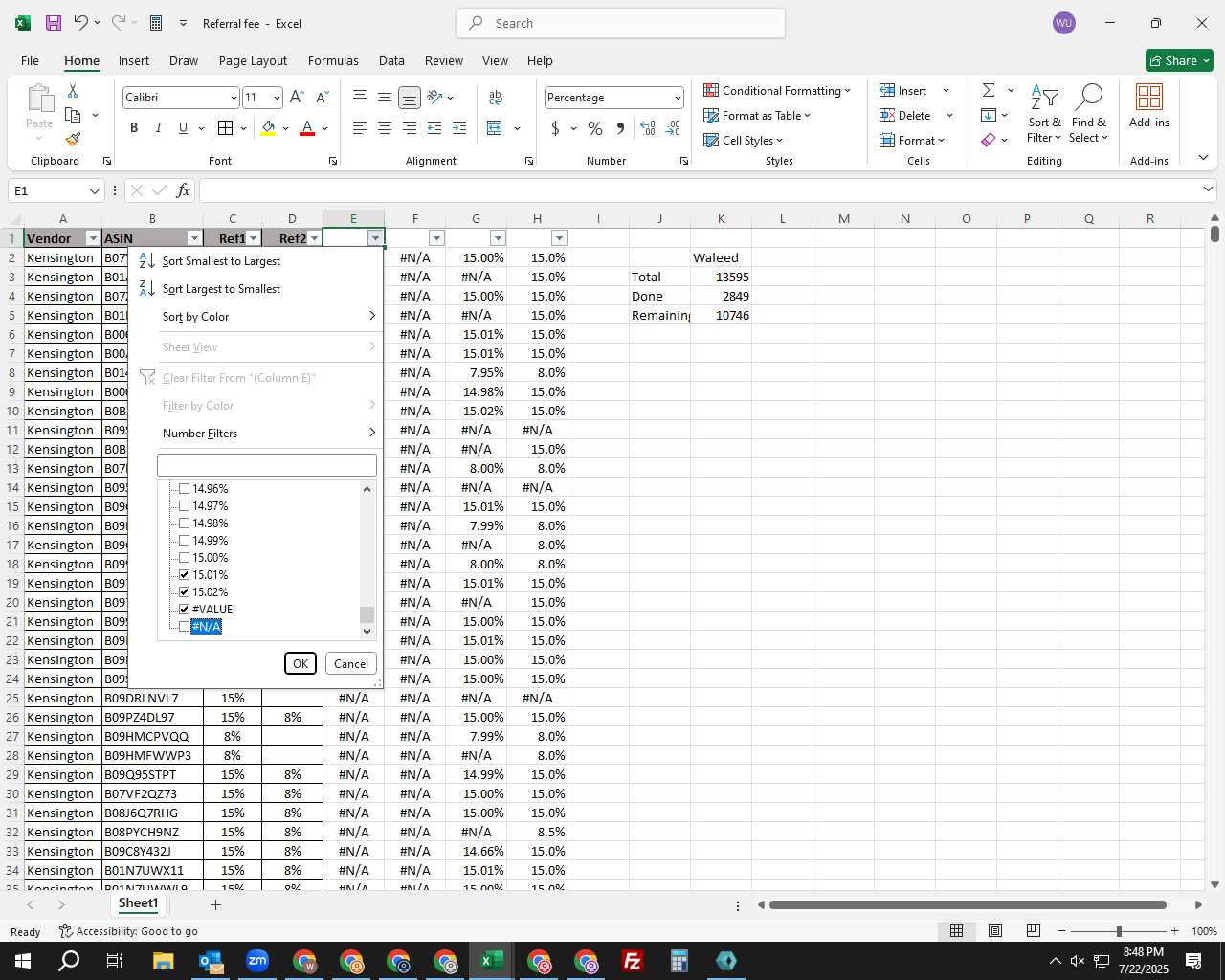Click the Save icon in title bar

[54, 23]
